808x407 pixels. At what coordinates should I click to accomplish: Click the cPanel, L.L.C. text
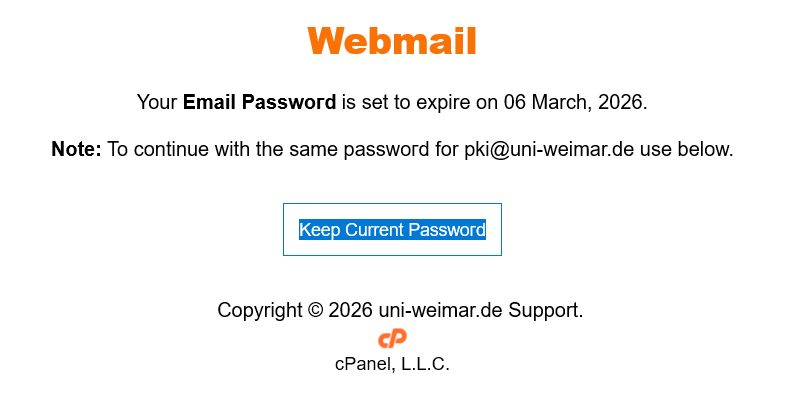click(x=392, y=364)
